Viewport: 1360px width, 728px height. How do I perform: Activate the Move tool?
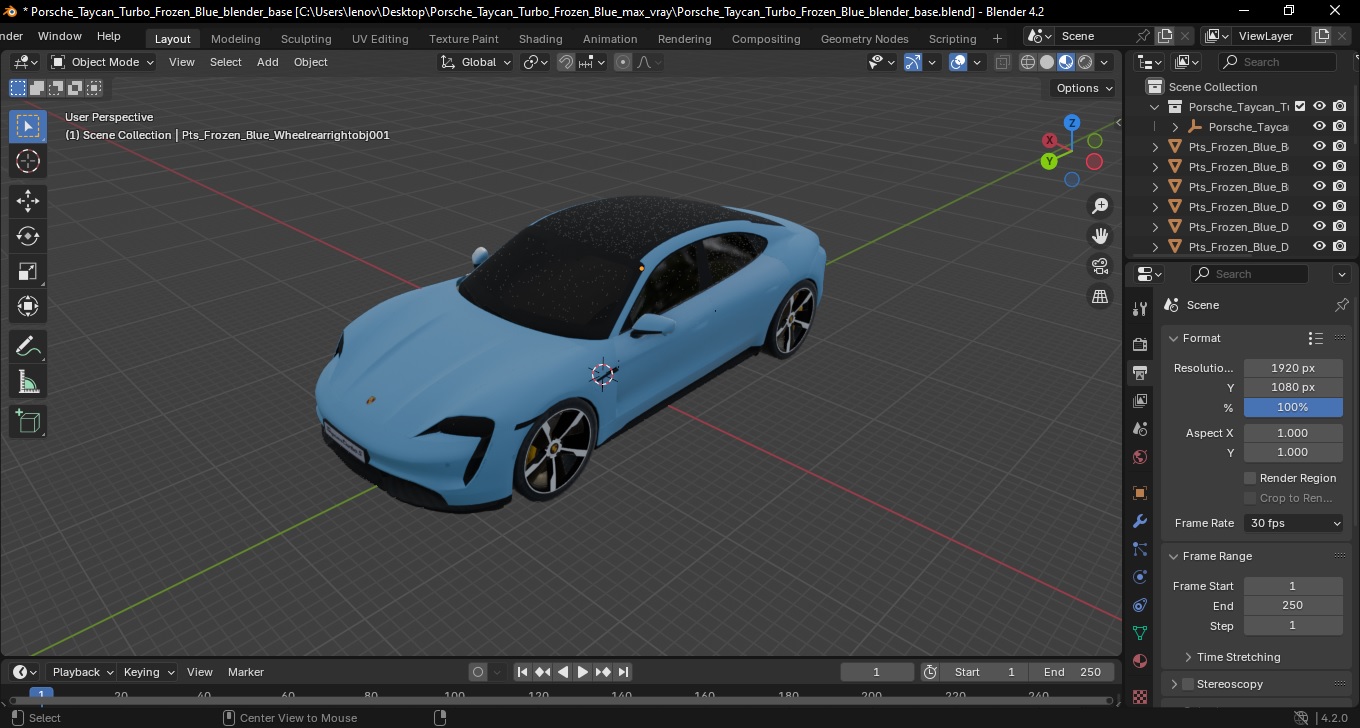point(28,201)
